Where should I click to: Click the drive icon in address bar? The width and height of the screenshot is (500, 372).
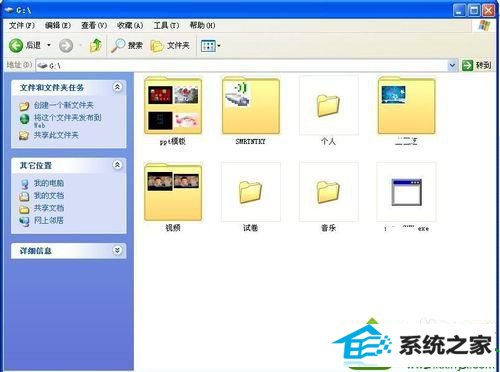click(42, 66)
